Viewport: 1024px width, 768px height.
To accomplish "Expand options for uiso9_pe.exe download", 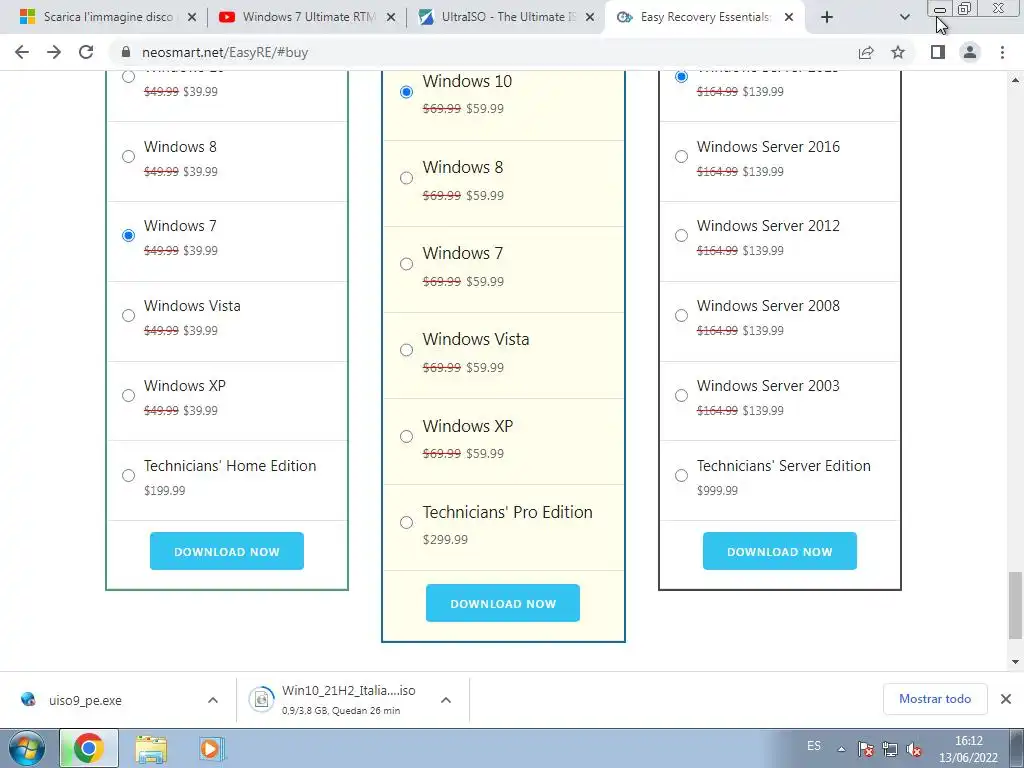I will 213,700.
